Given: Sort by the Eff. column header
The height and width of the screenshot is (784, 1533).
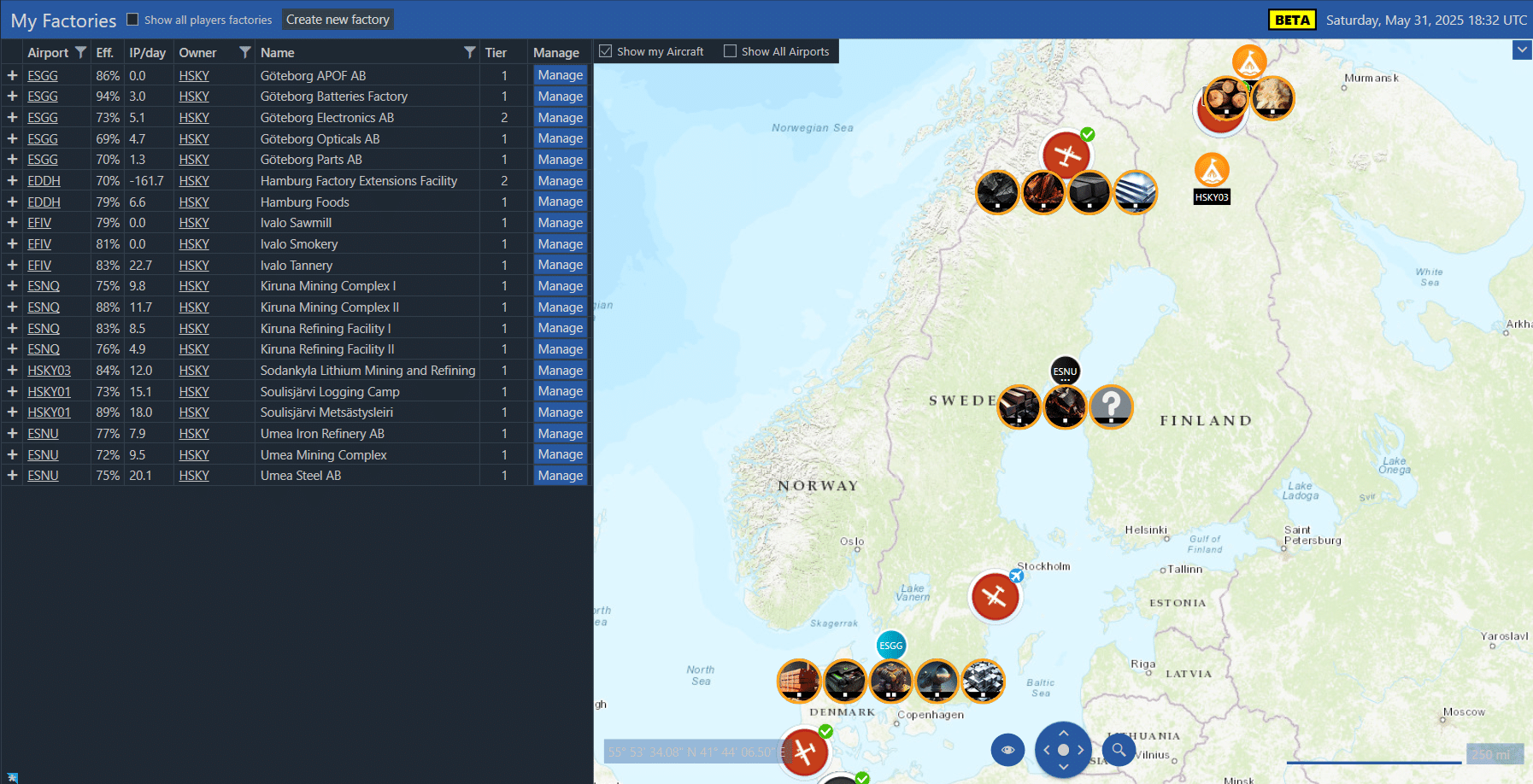Looking at the screenshot, I should pos(105,52).
